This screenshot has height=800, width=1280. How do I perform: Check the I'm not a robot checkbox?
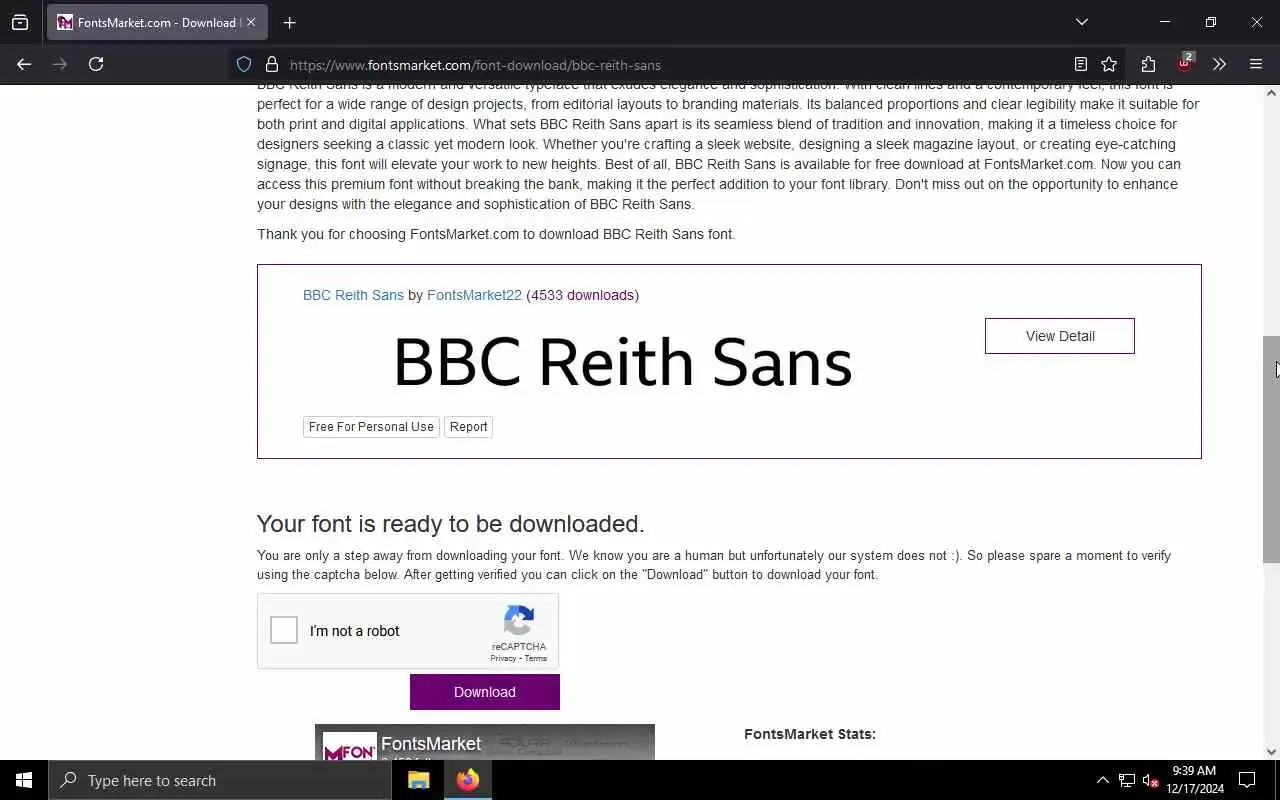pos(284,630)
